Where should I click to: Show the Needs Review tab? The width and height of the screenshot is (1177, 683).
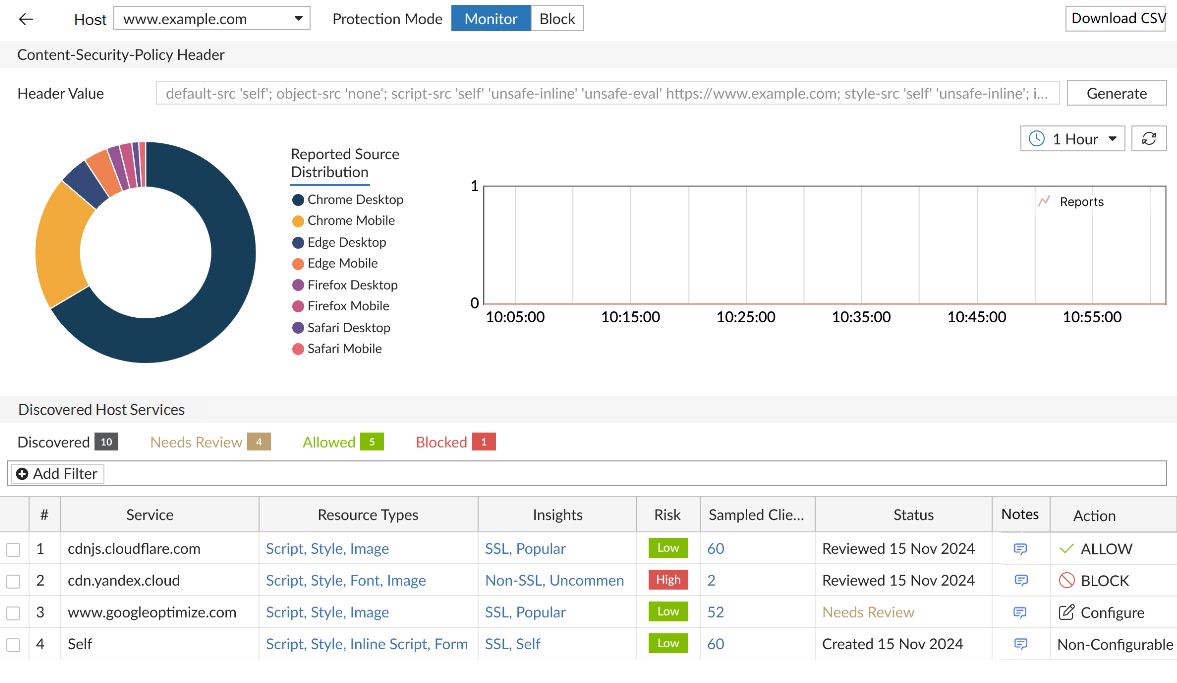tap(210, 442)
